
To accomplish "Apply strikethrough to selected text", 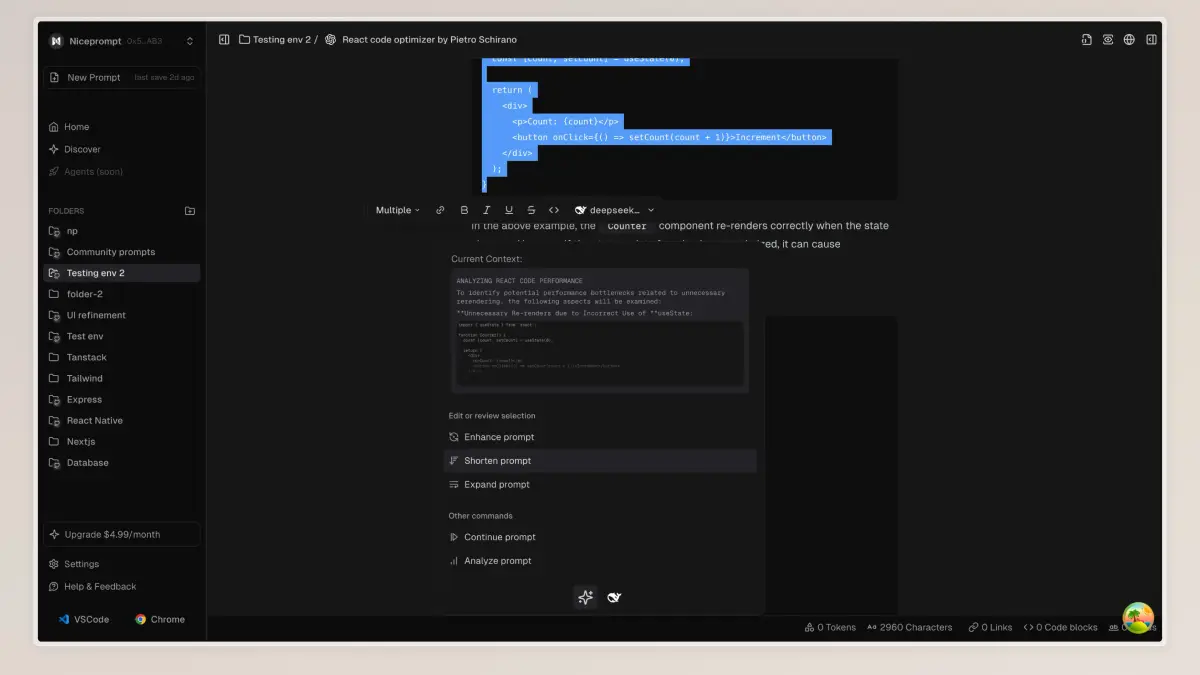I will click(531, 210).
